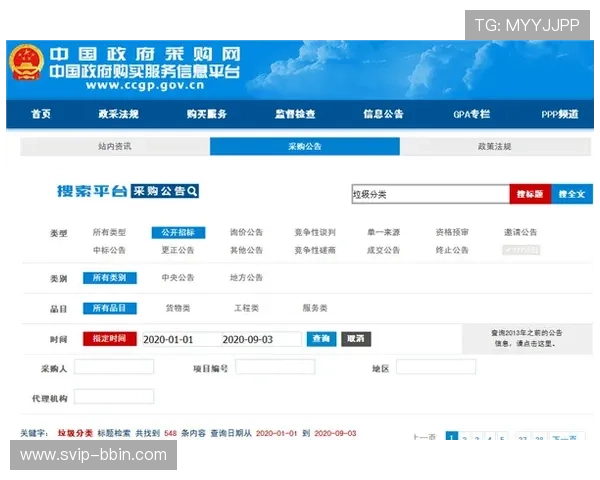Choose the 更正公告 type filter
Image resolution: width=600 pixels, height=480 pixels.
[178, 250]
